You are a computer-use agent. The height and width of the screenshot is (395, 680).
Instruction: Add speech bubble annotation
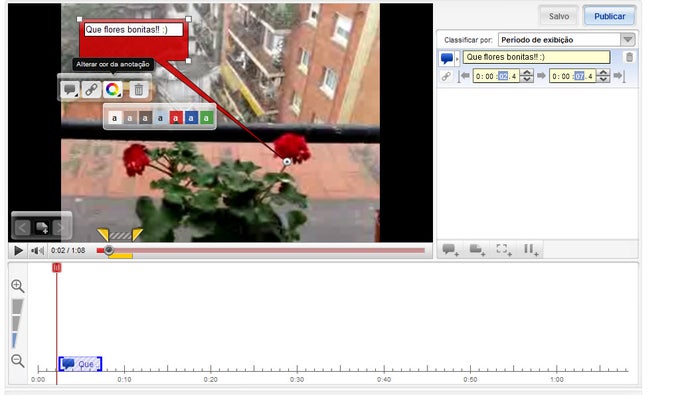[450, 250]
